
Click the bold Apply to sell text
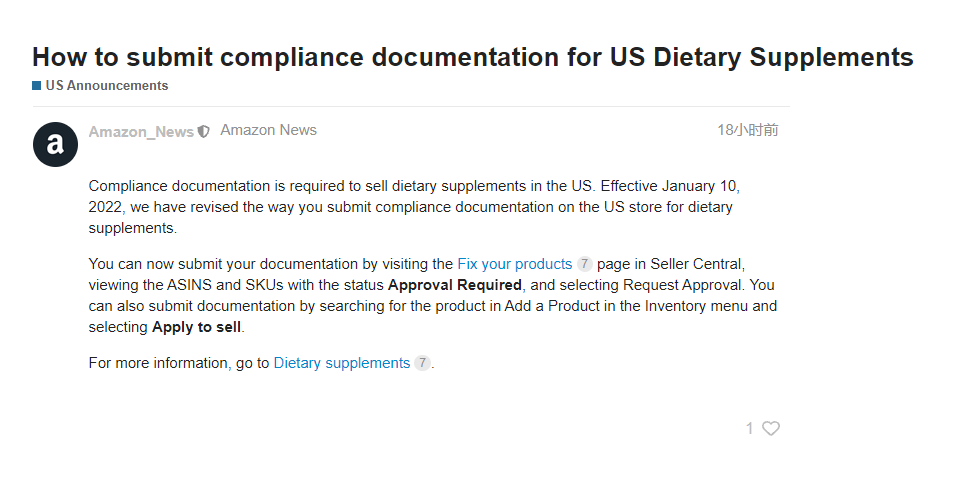click(x=196, y=327)
